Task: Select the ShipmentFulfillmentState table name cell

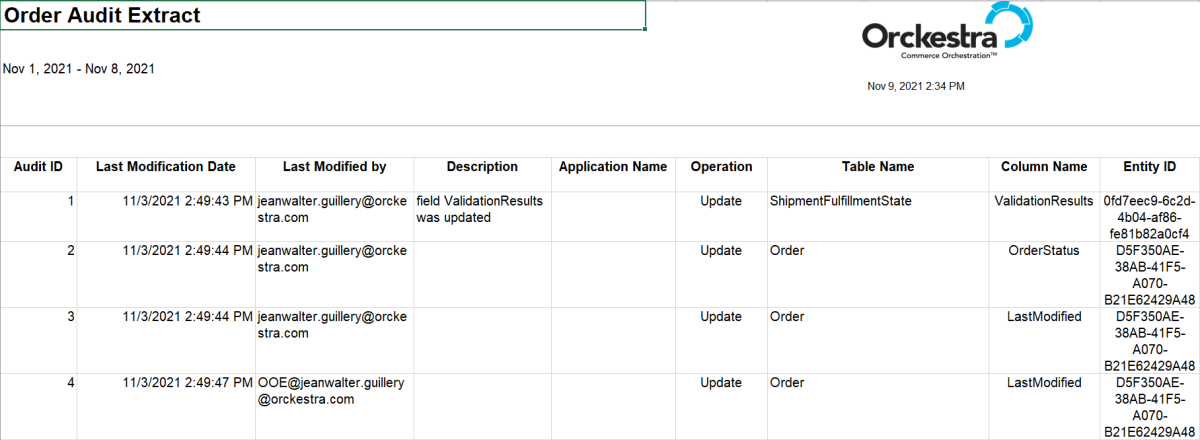Action: tap(840, 201)
